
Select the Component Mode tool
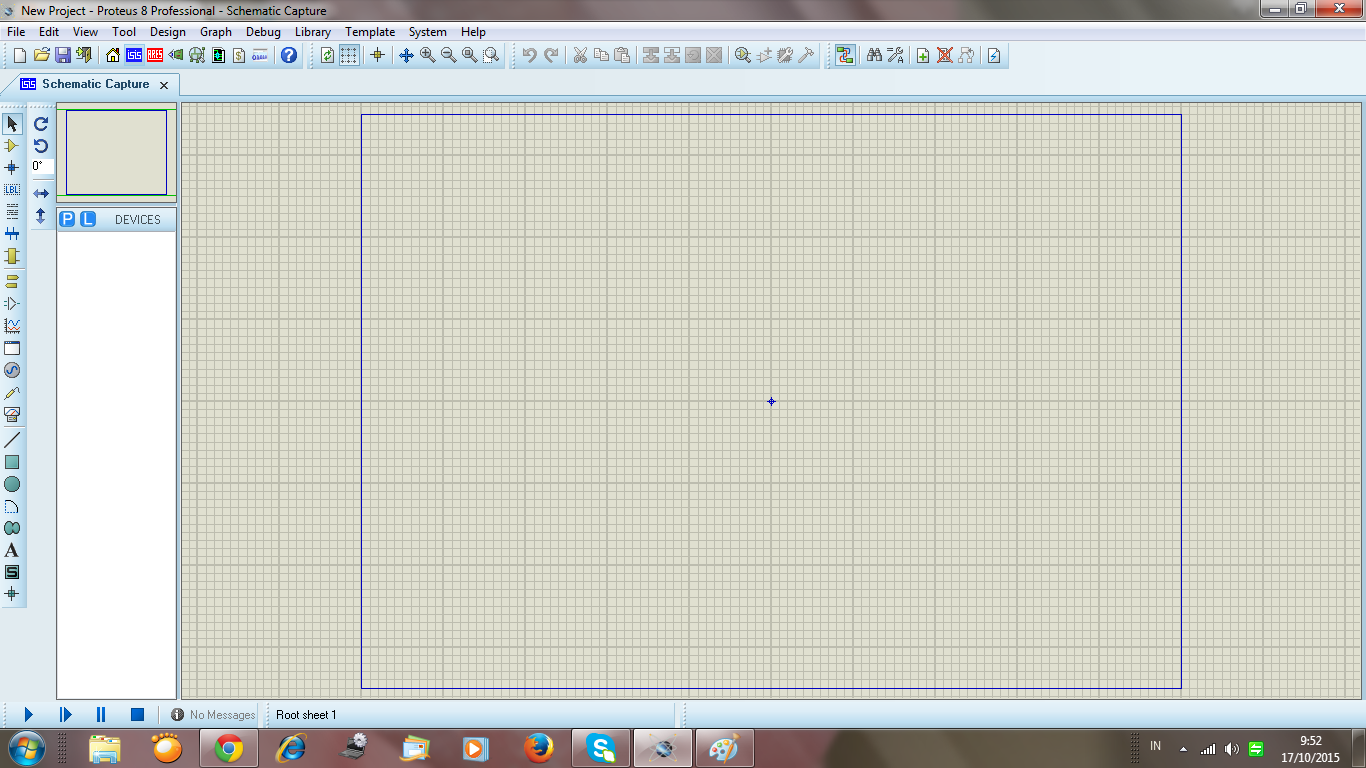[x=12, y=146]
